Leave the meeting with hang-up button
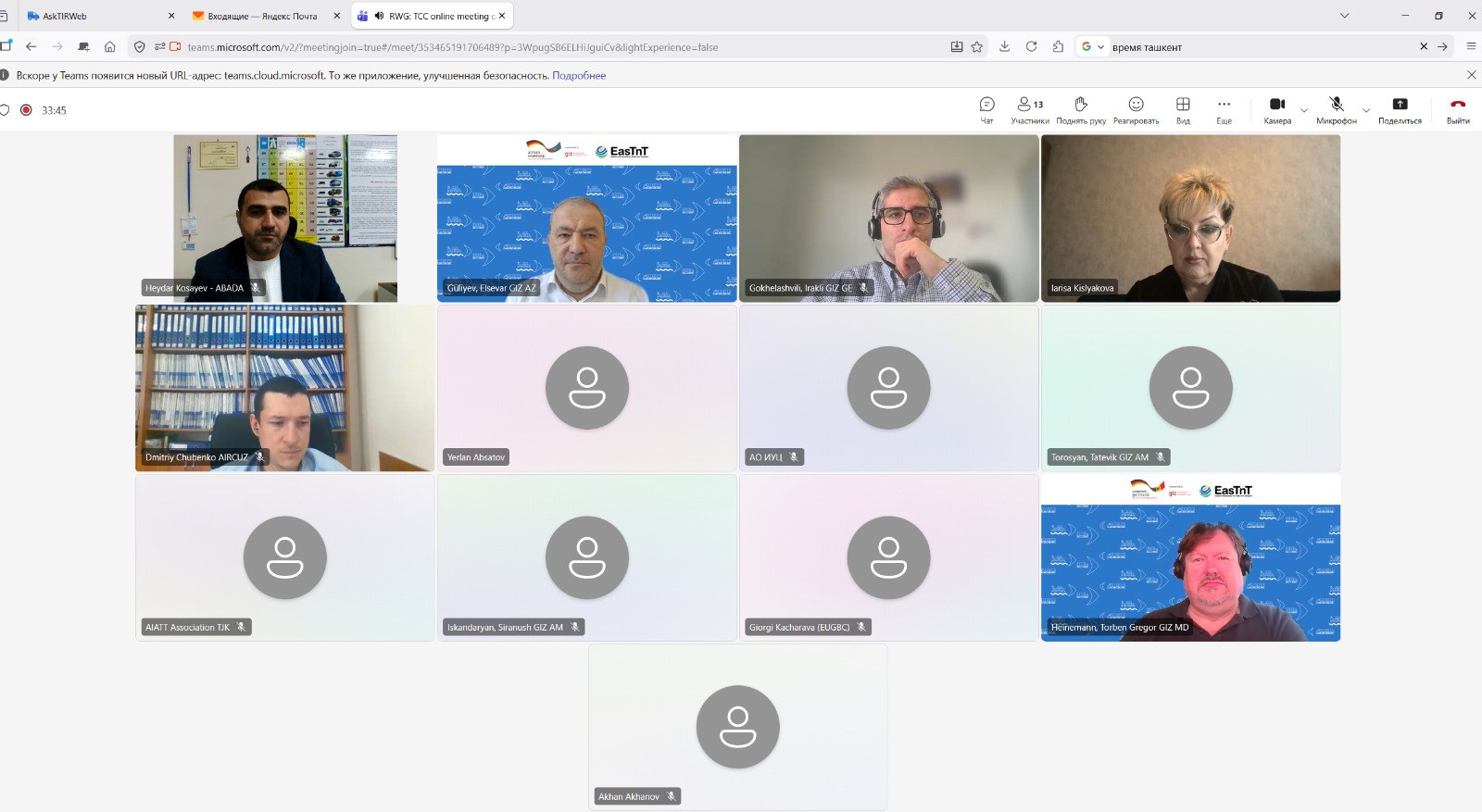The image size is (1482, 812). coord(1458,109)
